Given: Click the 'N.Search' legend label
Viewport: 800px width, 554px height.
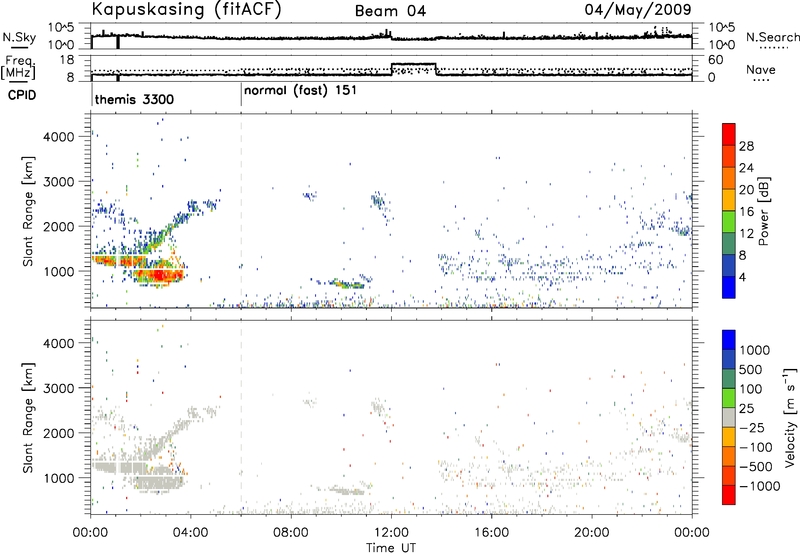Looking at the screenshot, I should click(772, 37).
